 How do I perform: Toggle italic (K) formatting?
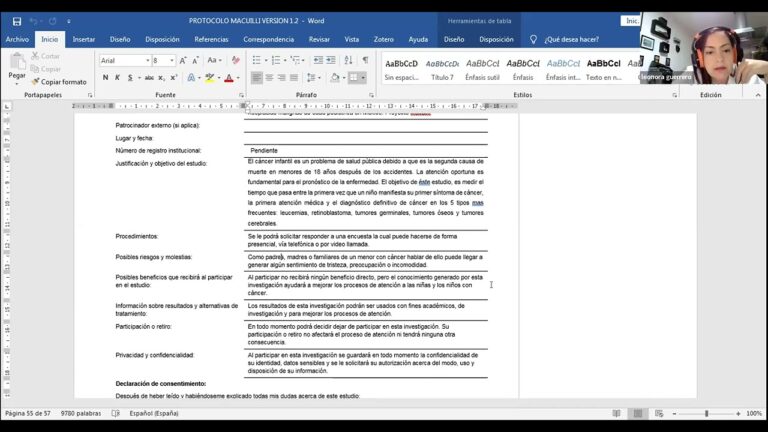click(118, 77)
